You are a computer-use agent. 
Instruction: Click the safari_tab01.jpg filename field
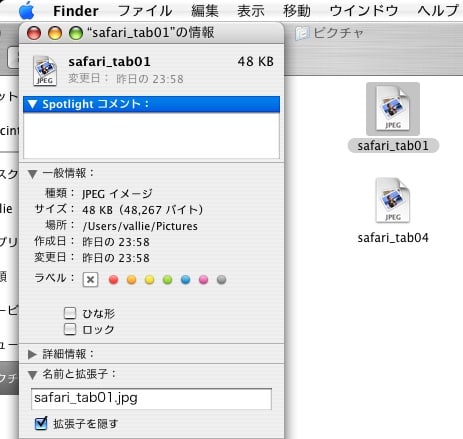[x=151, y=399]
